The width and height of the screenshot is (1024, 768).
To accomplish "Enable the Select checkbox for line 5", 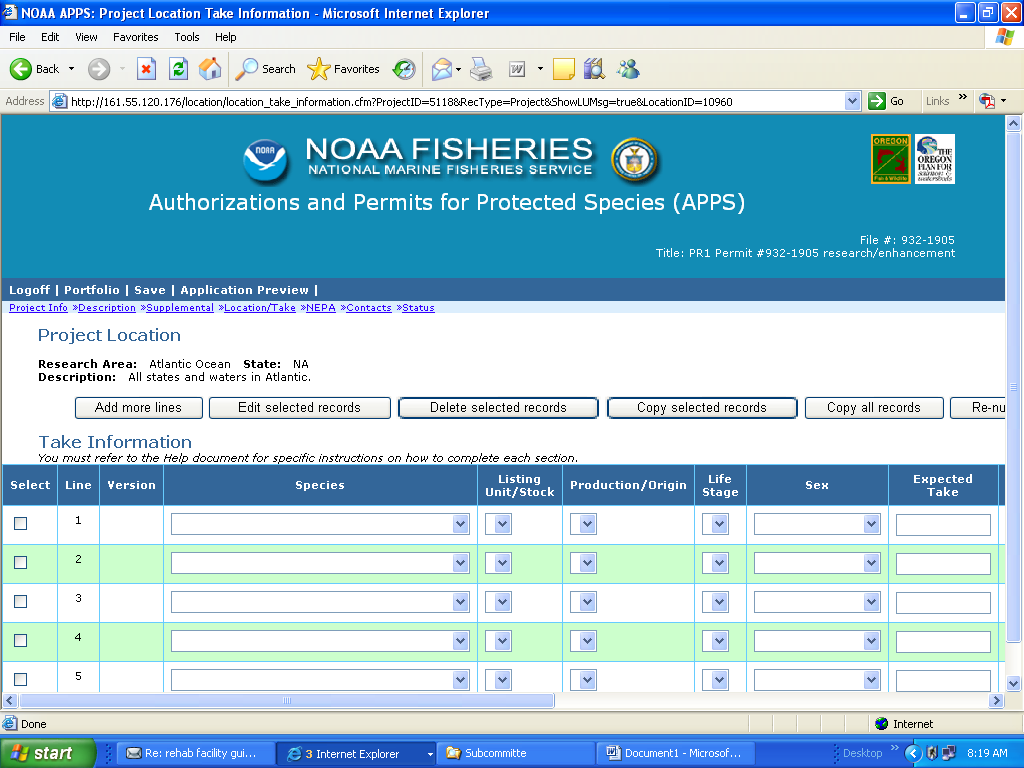I will (20, 680).
